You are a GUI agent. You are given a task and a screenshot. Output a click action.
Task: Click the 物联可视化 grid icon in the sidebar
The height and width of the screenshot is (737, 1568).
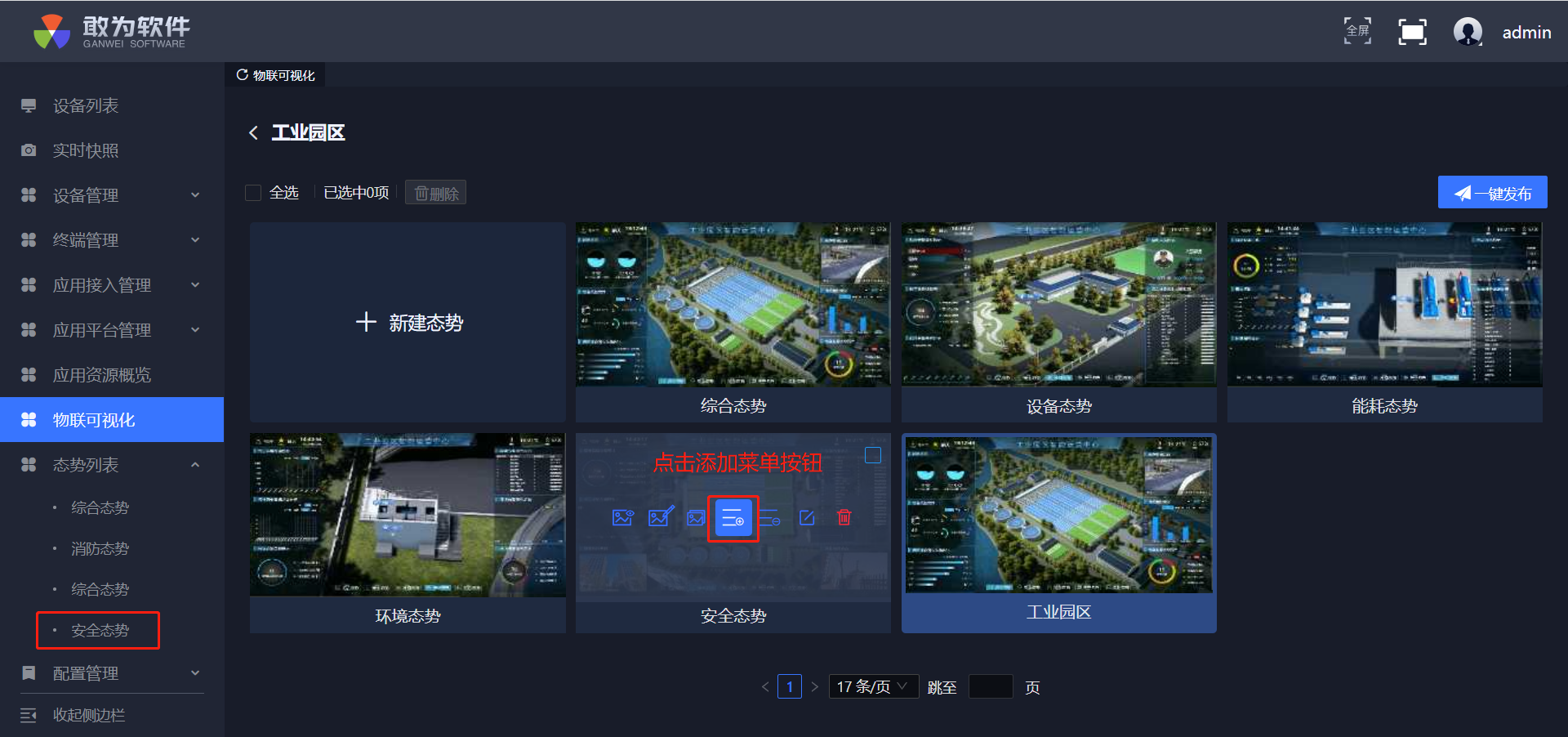pos(29,420)
